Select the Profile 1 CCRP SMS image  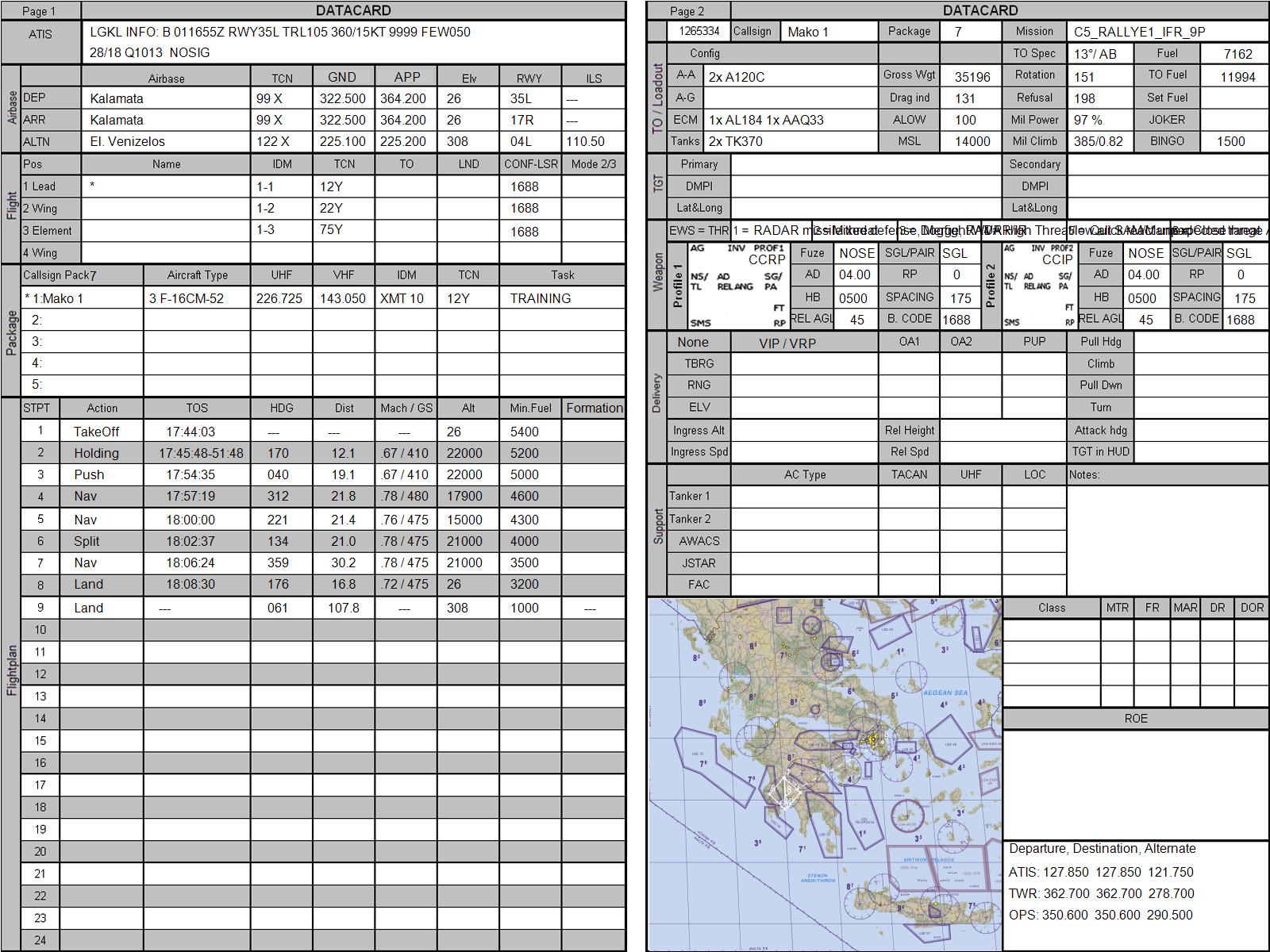(737, 286)
